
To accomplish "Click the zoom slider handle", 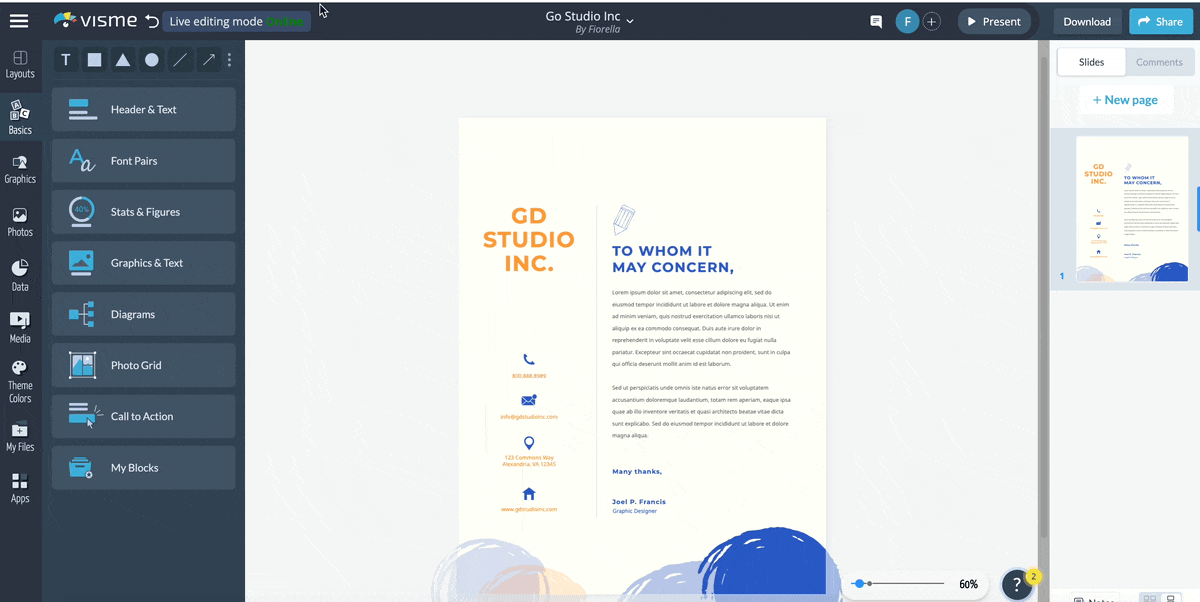I will (x=859, y=583).
